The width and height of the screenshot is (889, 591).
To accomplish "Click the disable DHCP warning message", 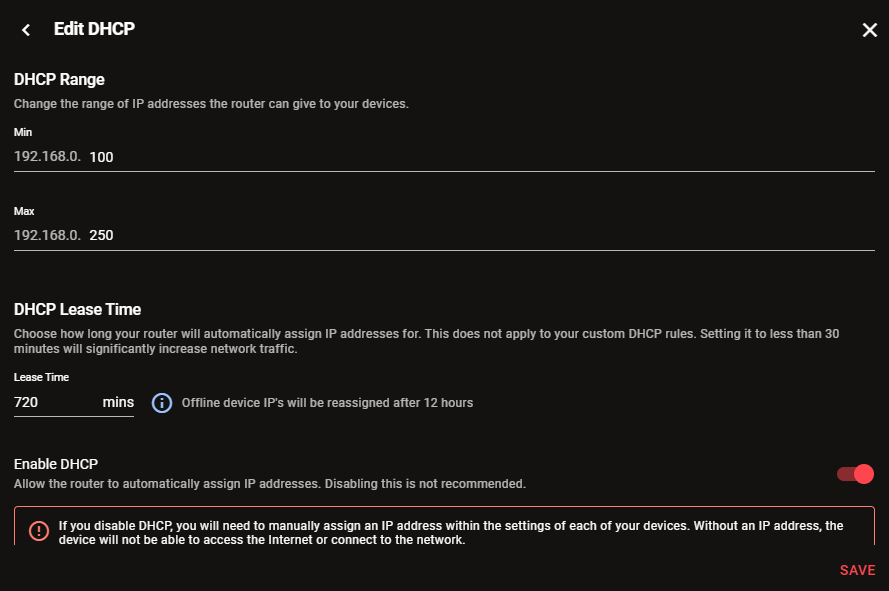I will [x=451, y=533].
